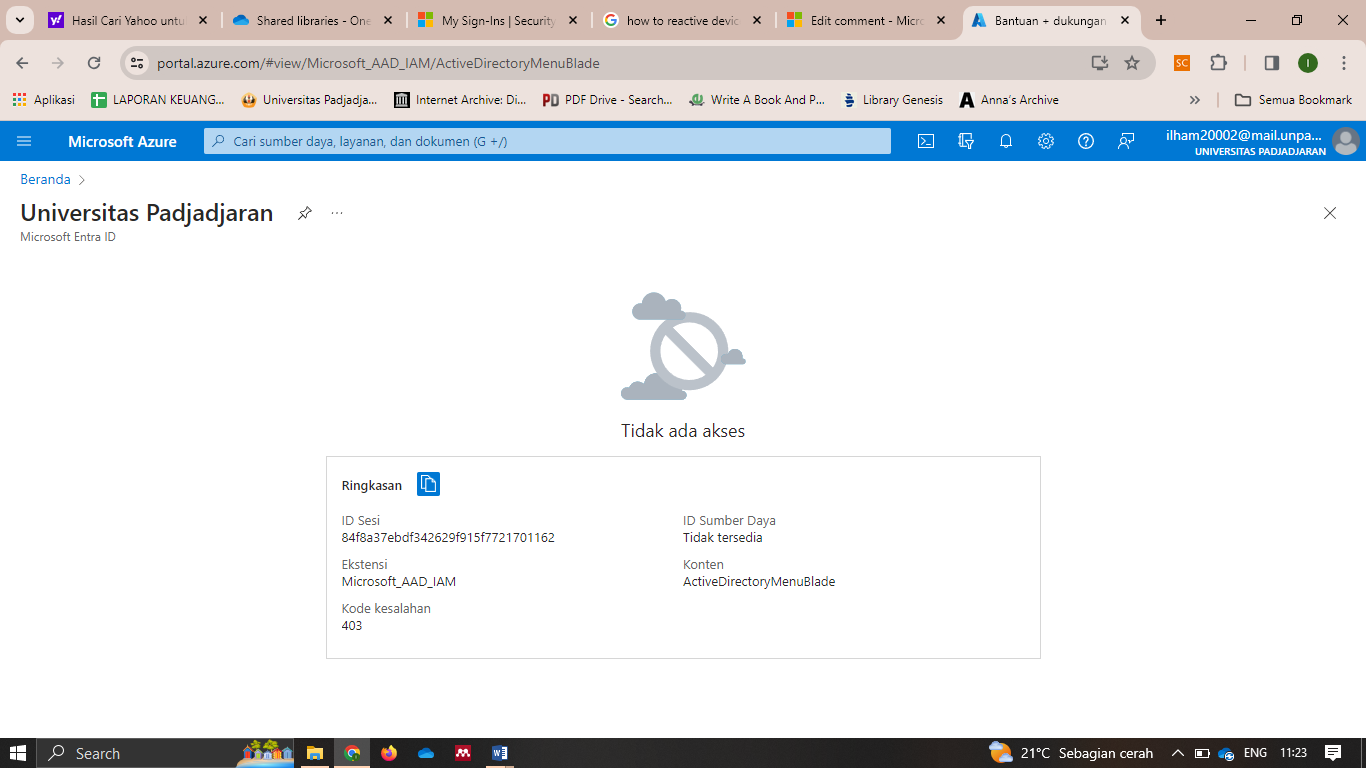1366x768 pixels.
Task: Click Microsoft_AAD_IAM extension value
Action: coord(399,582)
